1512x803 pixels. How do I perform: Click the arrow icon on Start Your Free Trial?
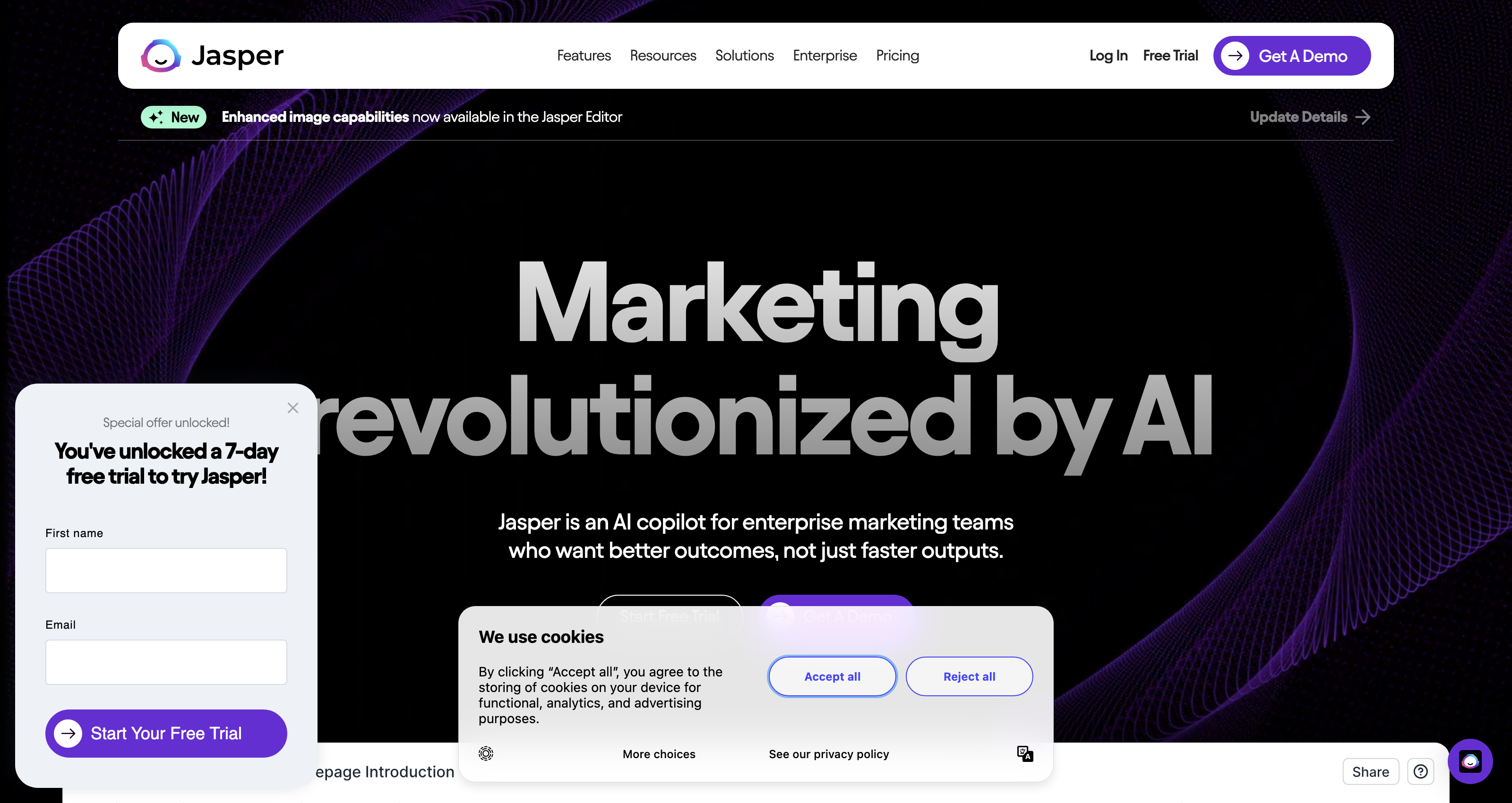[x=68, y=733]
